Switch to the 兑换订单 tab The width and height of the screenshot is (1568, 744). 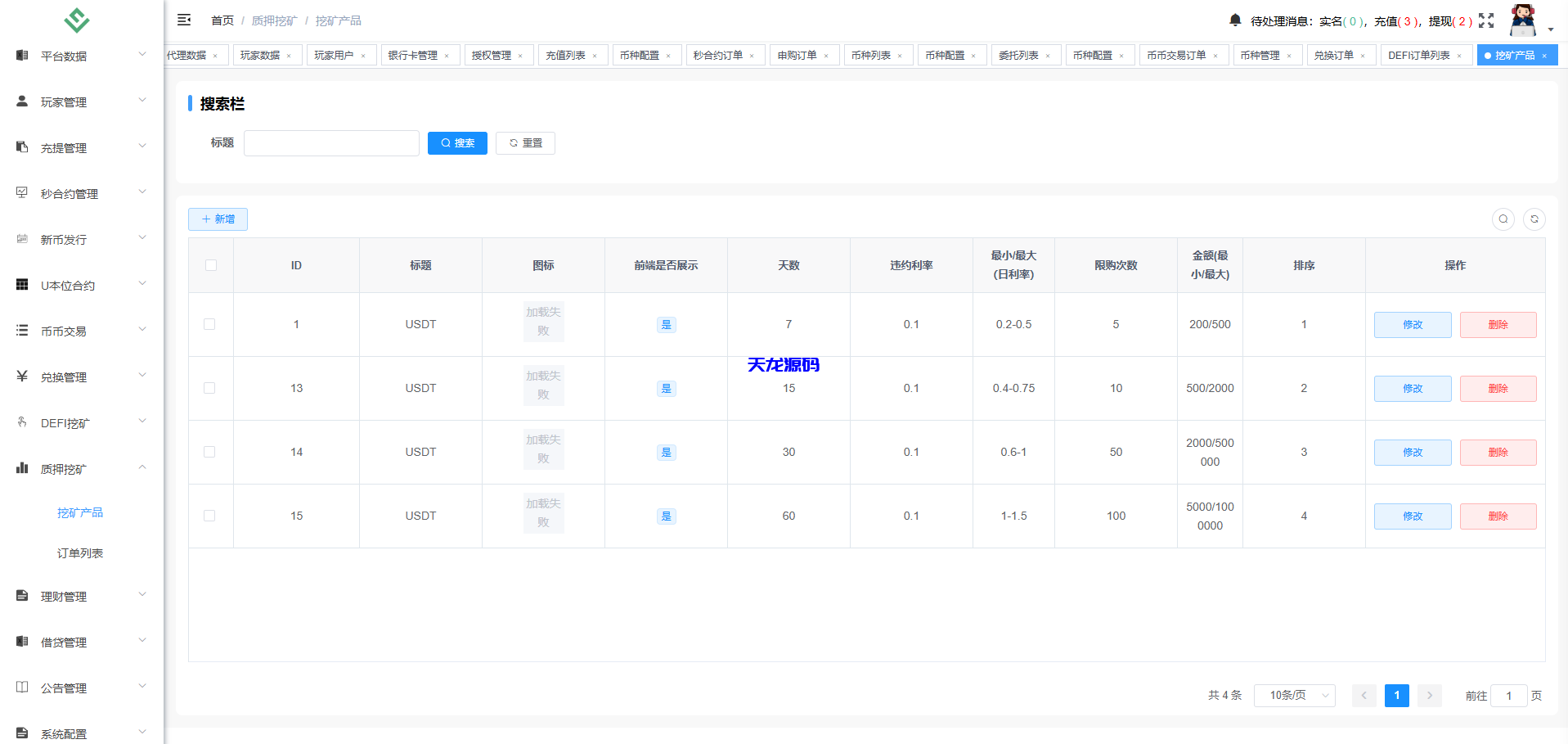point(1334,55)
